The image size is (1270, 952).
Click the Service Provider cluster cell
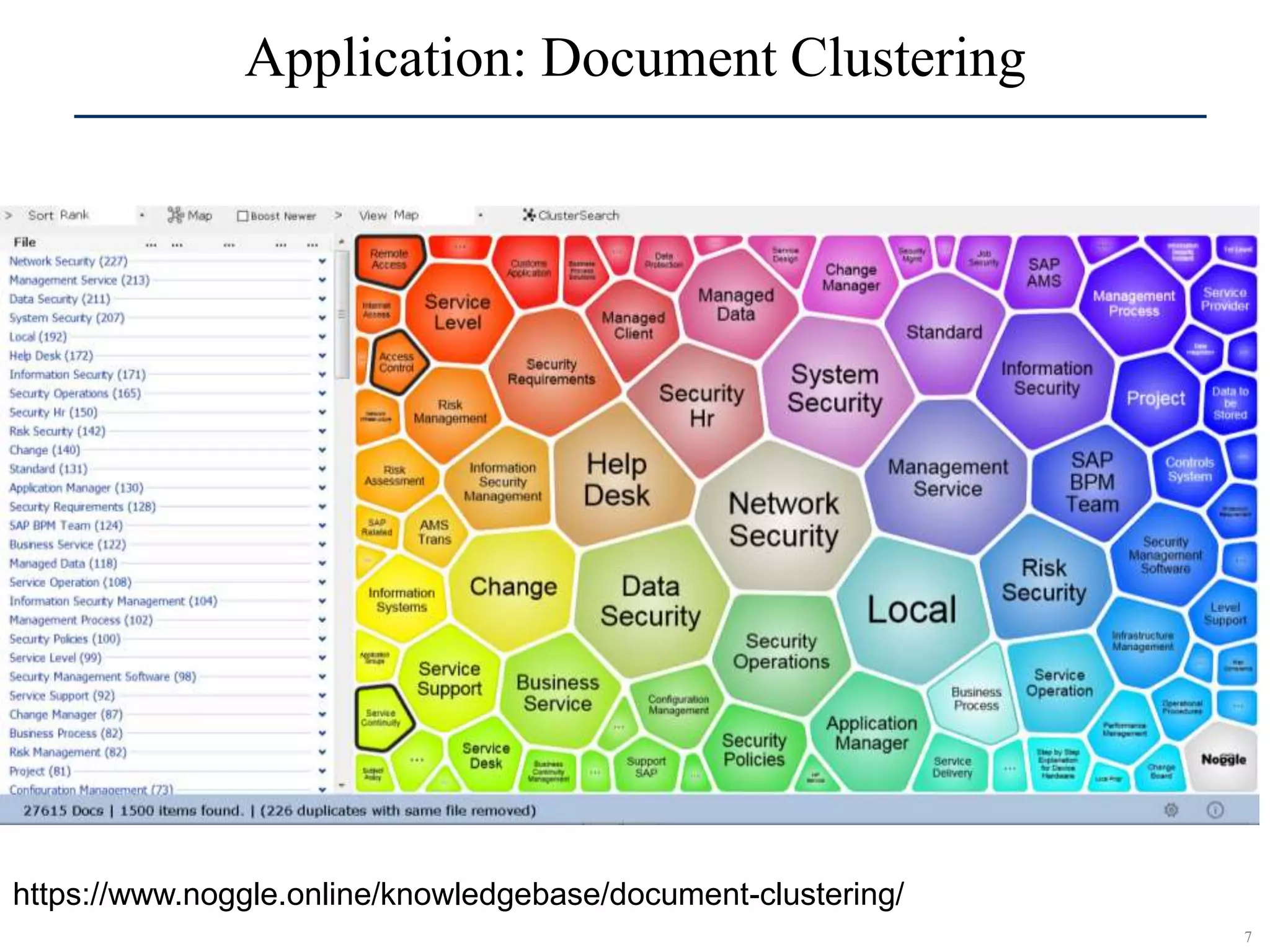coord(1225,299)
